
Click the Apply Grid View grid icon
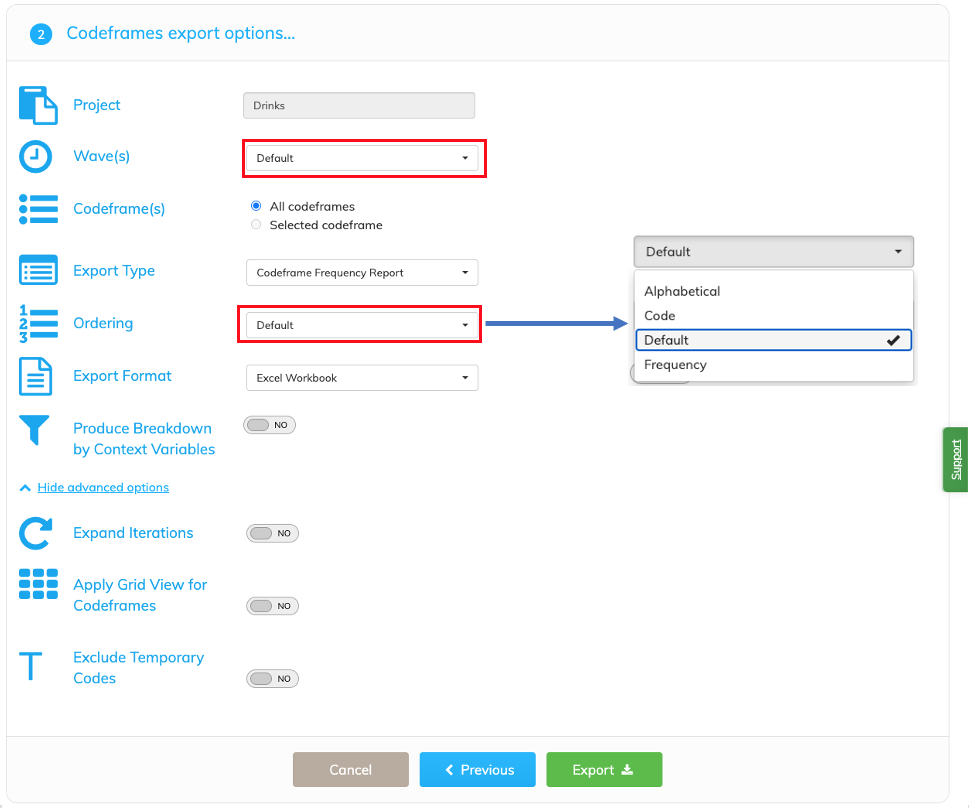click(38, 584)
